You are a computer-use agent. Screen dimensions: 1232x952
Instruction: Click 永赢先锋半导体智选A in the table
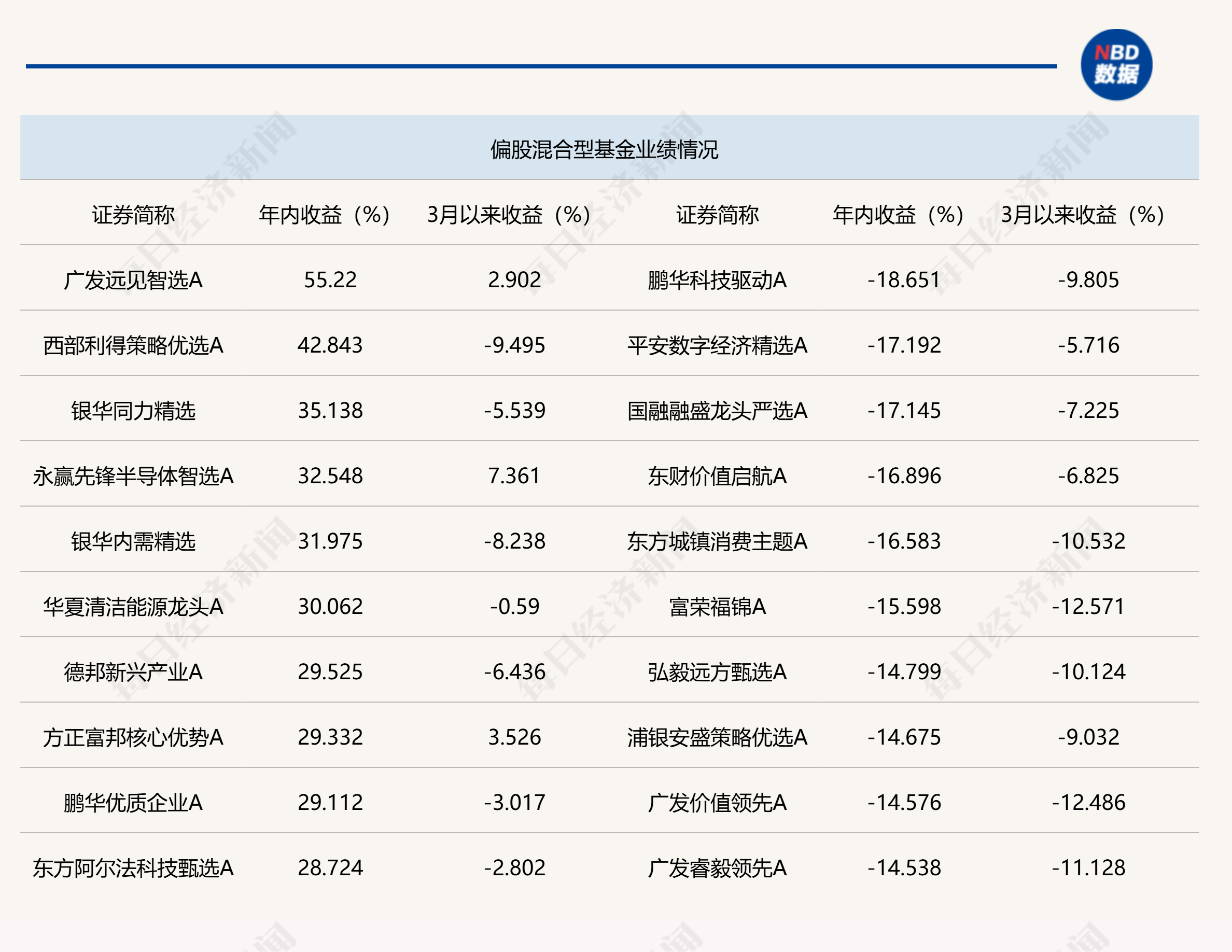click(133, 477)
